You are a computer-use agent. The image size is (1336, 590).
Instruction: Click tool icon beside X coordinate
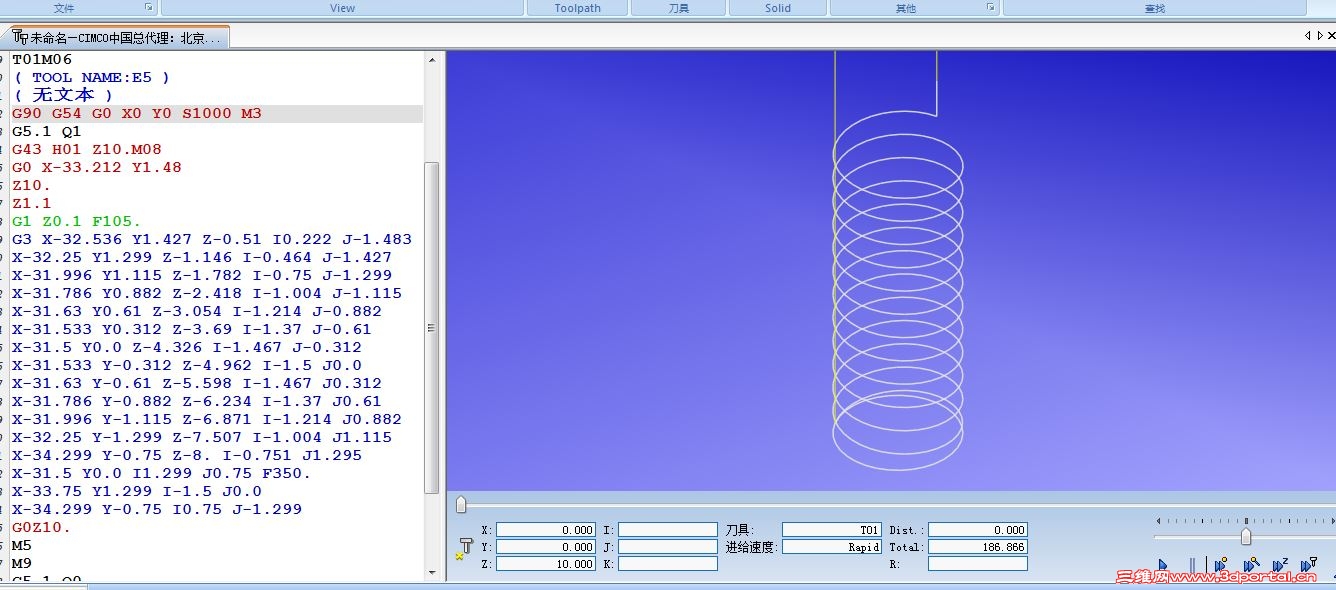point(465,547)
